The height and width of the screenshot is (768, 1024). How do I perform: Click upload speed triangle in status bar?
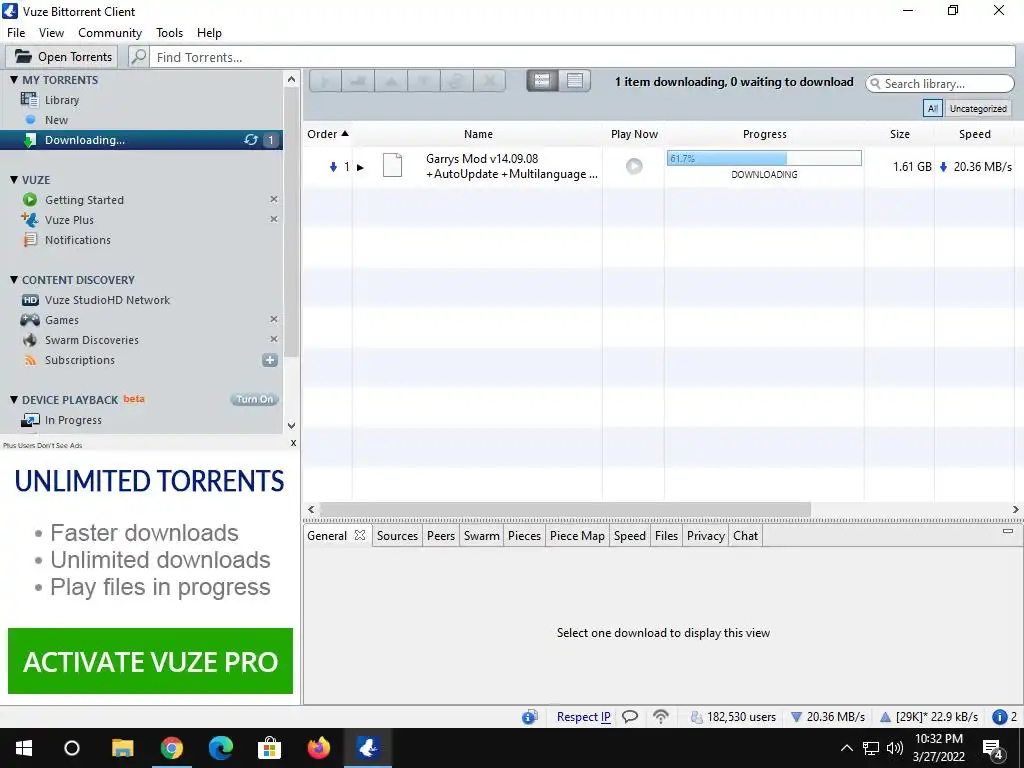tap(886, 717)
